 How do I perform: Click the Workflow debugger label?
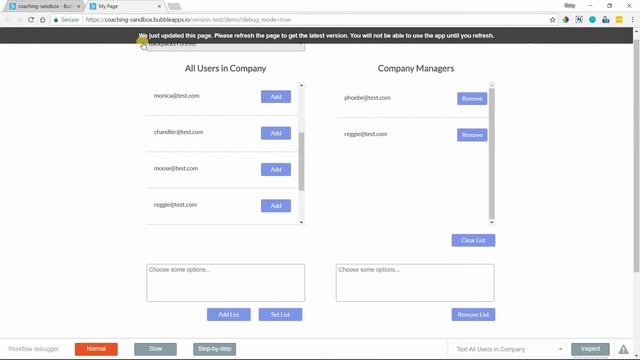point(33,349)
